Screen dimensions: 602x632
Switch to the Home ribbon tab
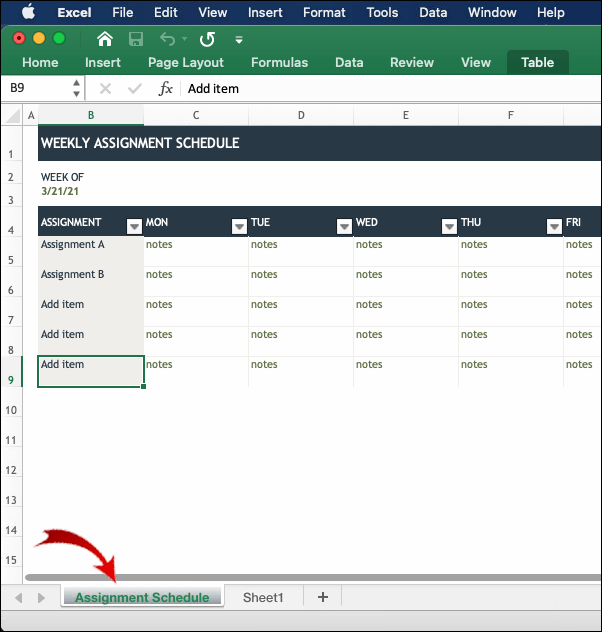click(40, 62)
